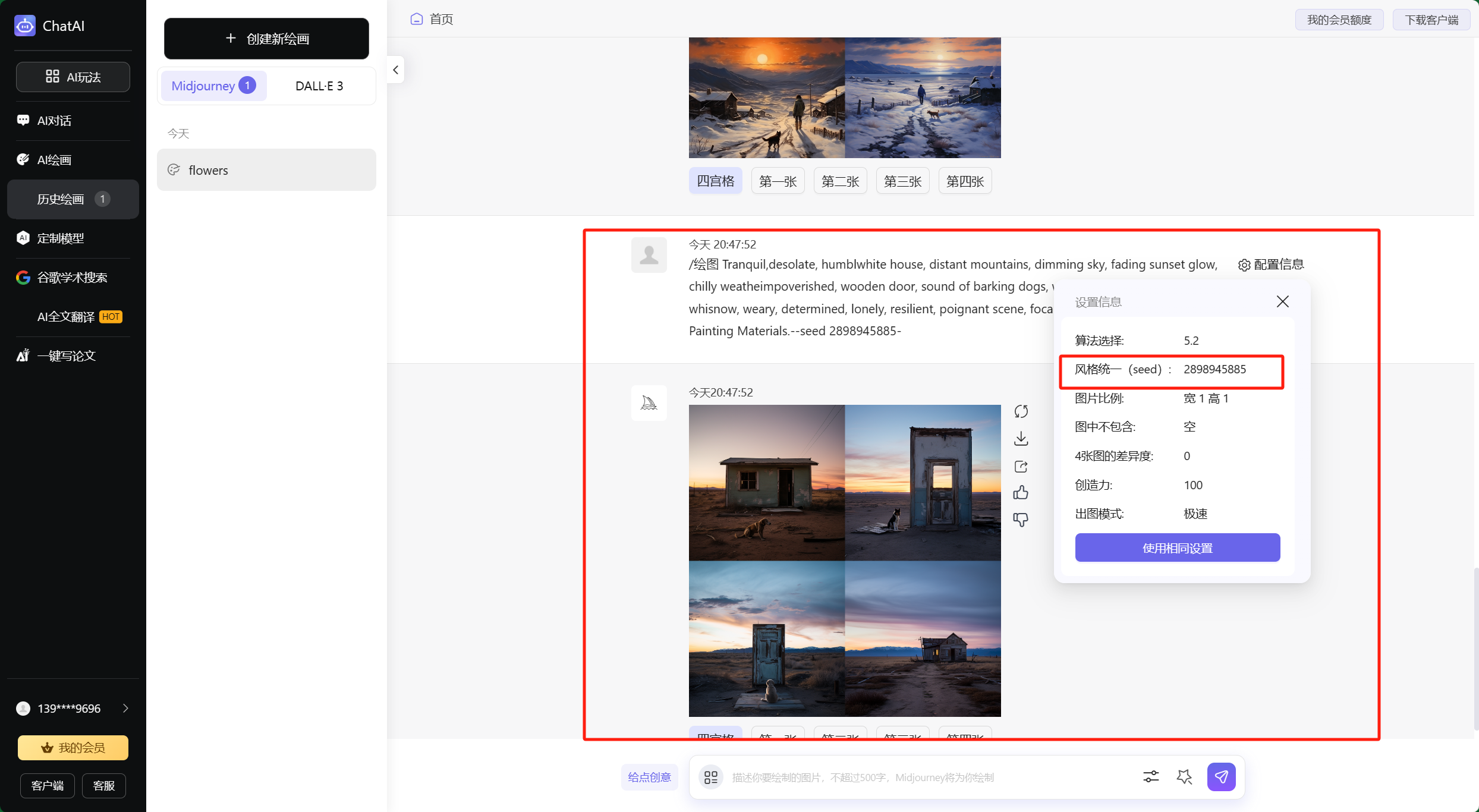Click the regenerate icon beside the image grid

[x=1021, y=411]
